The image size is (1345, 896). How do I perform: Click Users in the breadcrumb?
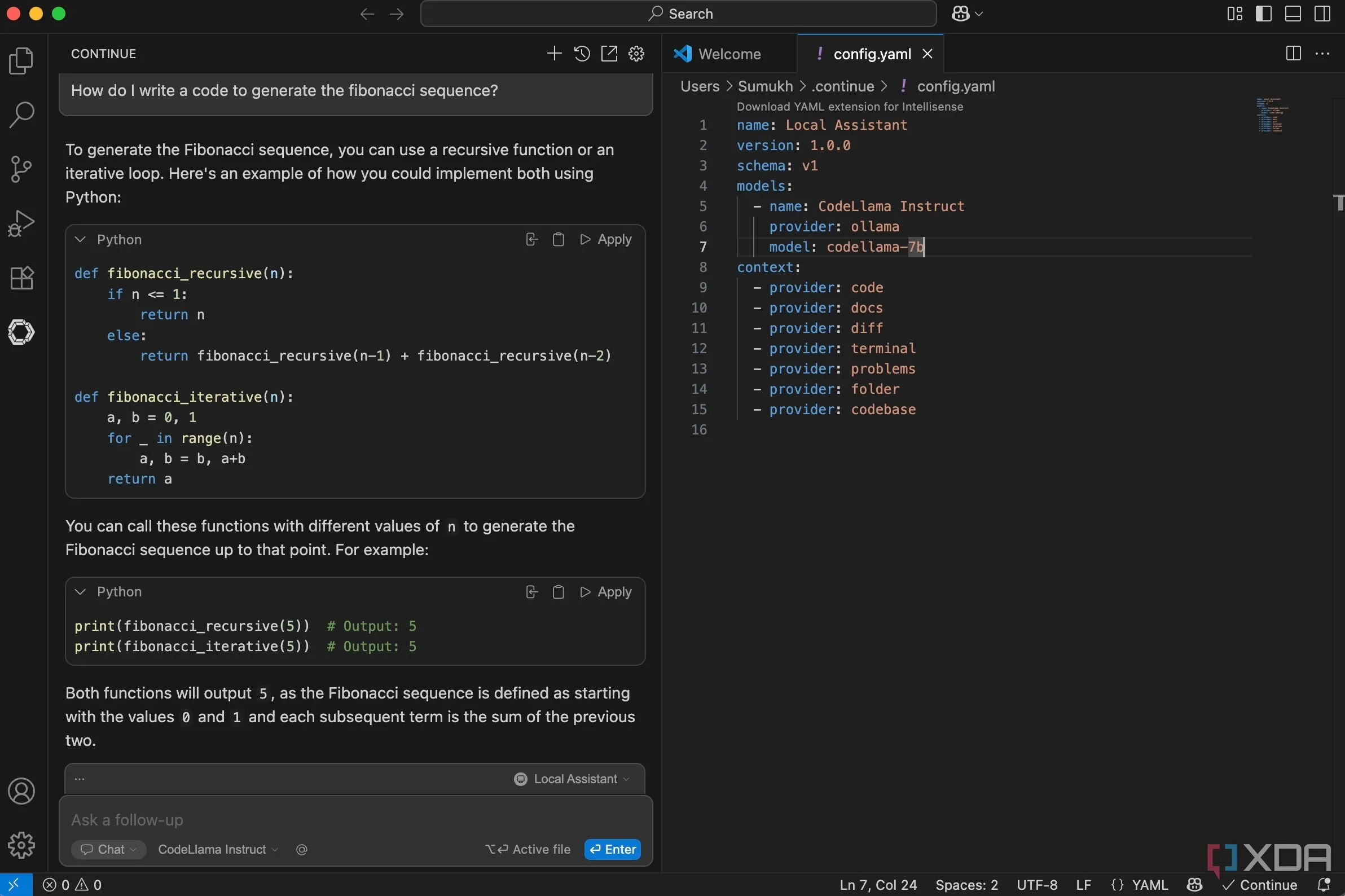(x=700, y=86)
